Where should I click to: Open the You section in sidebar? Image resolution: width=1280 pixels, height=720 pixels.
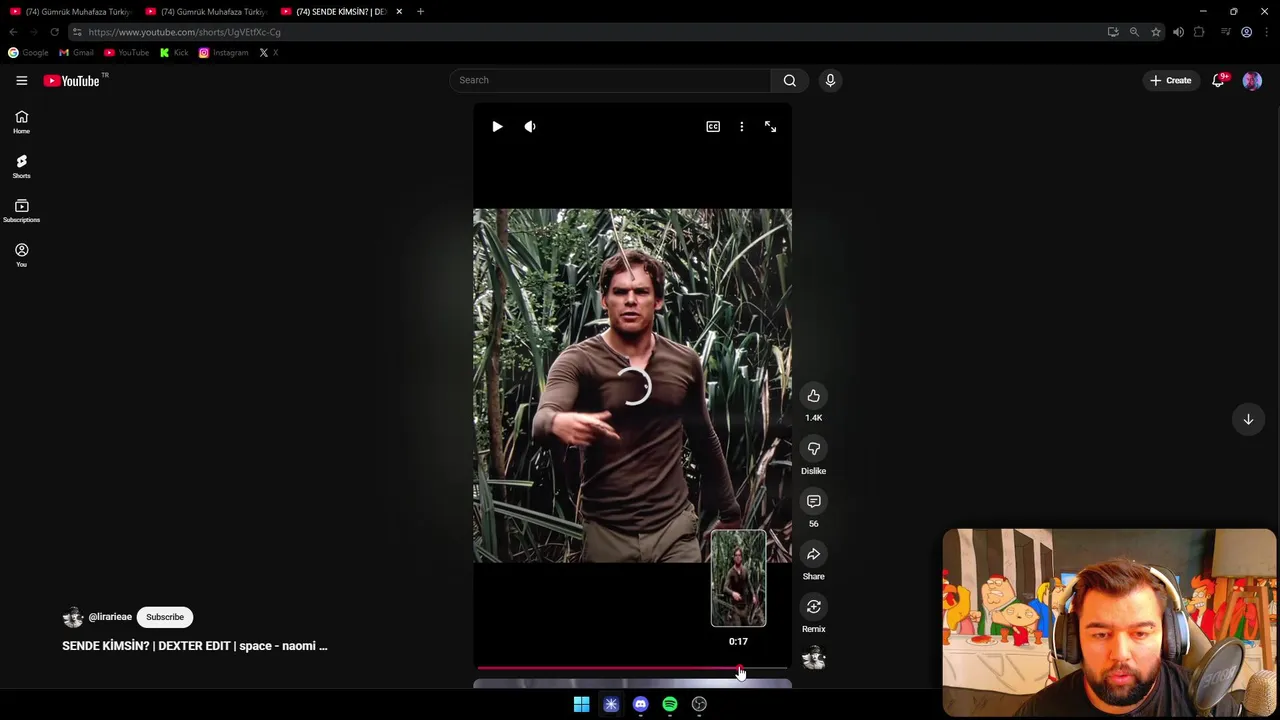[21, 255]
